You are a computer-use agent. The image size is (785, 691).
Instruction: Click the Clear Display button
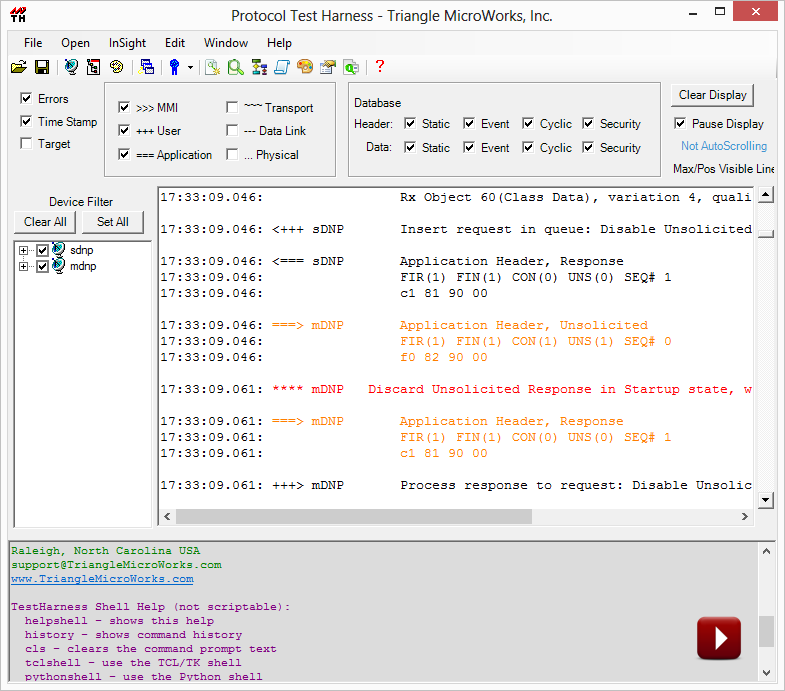(x=712, y=95)
